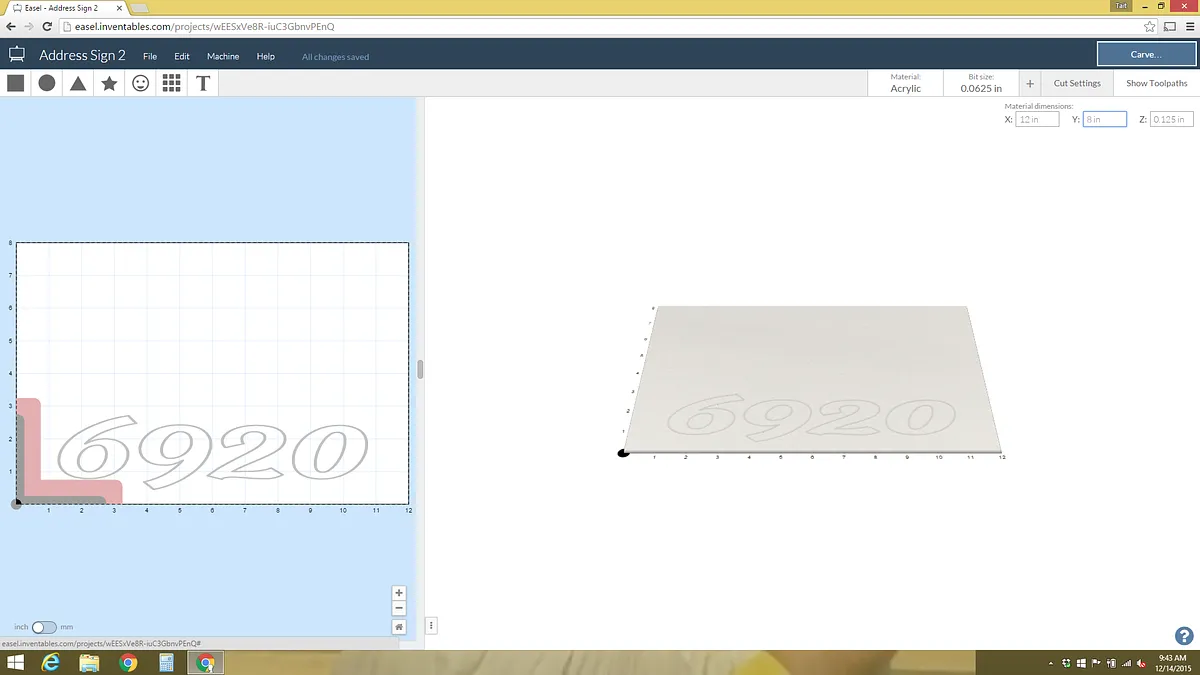Click Show Toolpaths
Image resolution: width=1200 pixels, height=675 pixels.
pyautogui.click(x=1156, y=83)
